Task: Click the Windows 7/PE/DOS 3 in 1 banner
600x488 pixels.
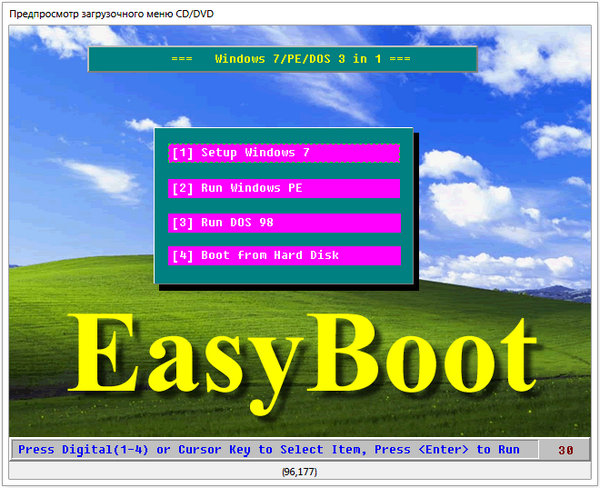Action: point(283,59)
